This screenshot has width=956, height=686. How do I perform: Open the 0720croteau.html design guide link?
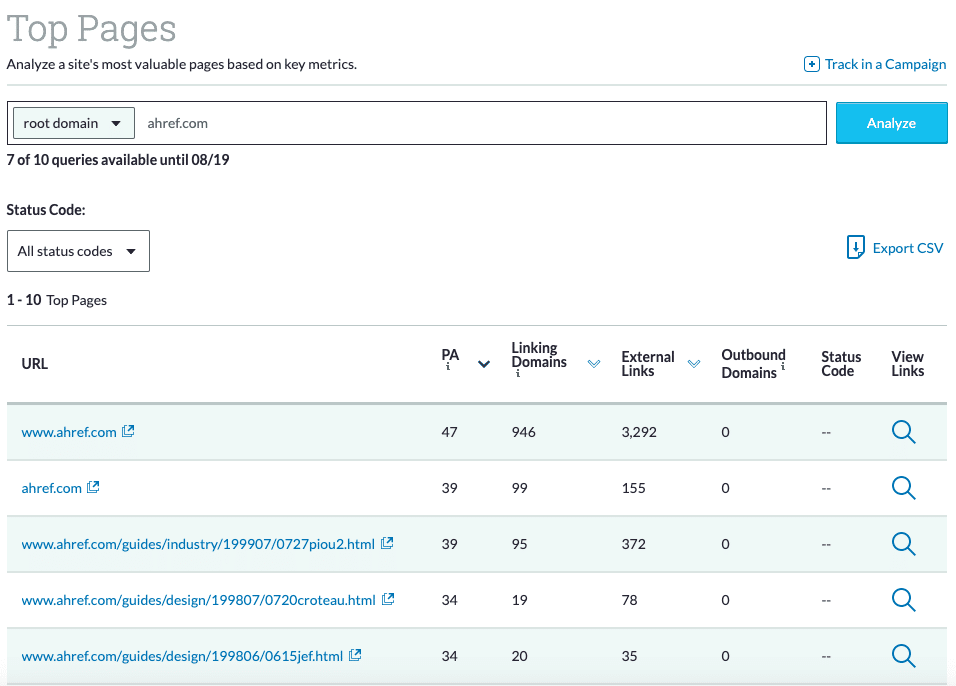tap(199, 601)
